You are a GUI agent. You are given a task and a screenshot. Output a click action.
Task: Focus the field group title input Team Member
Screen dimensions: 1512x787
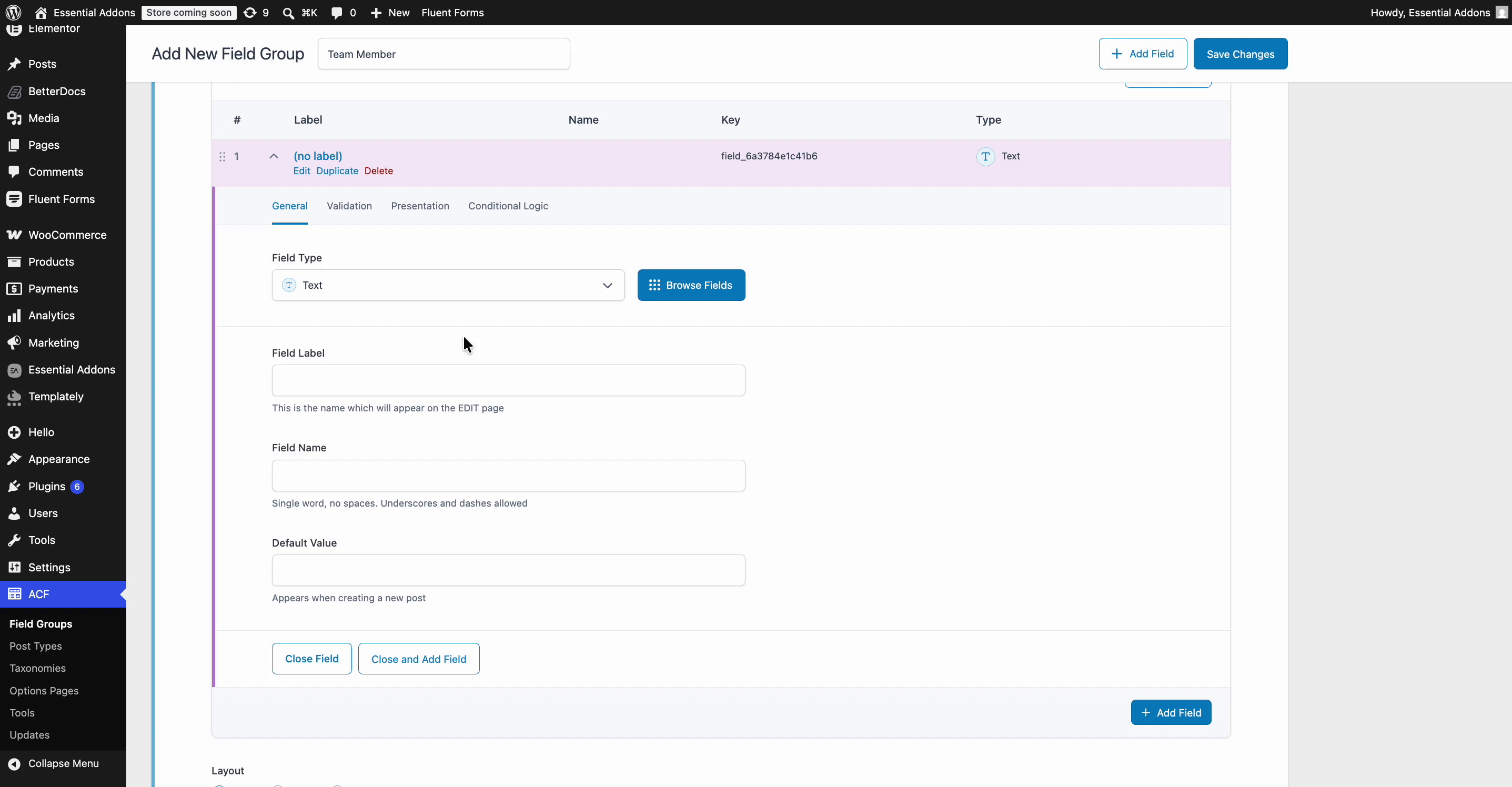(x=443, y=54)
